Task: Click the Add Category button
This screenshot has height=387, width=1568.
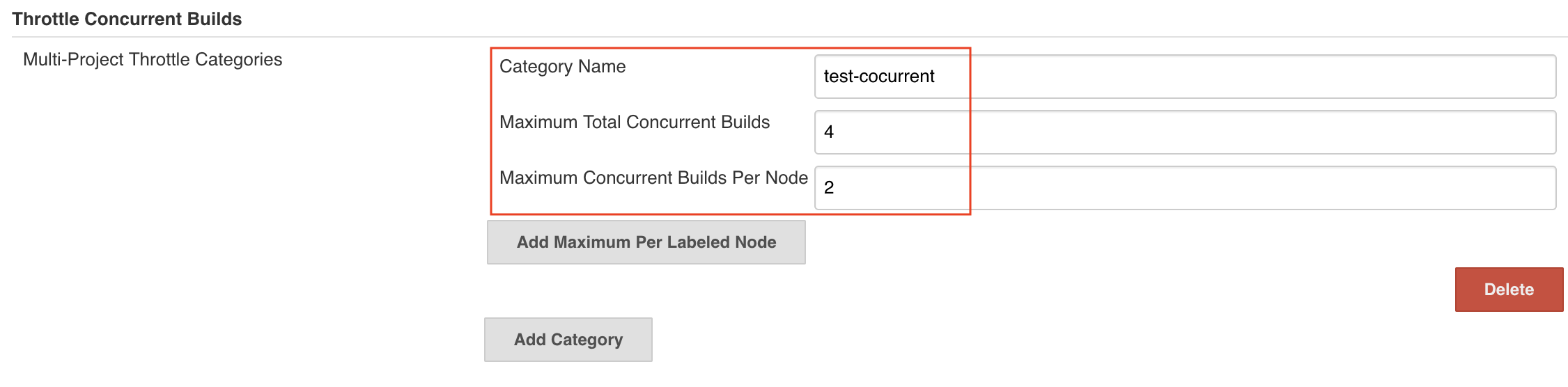Action: pos(568,340)
